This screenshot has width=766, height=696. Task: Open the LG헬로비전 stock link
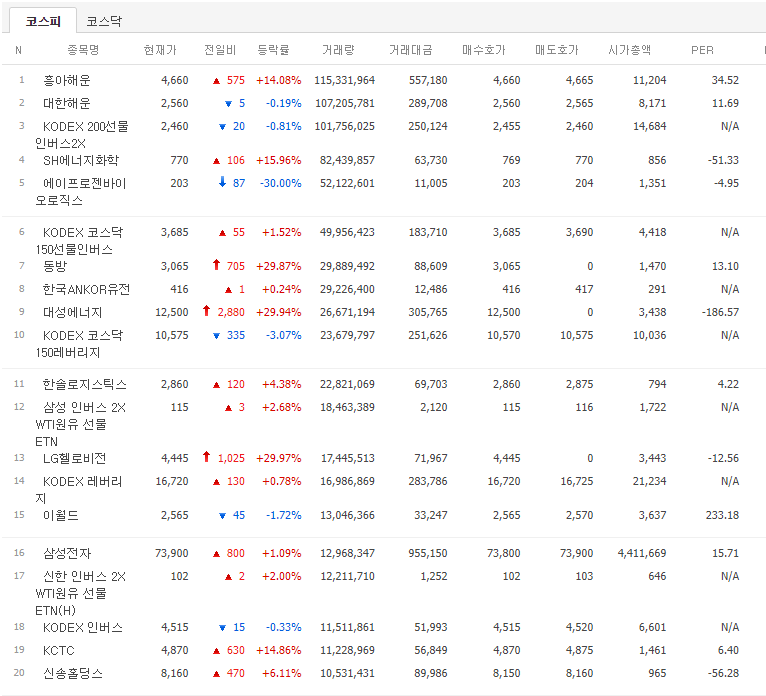[x=74, y=458]
